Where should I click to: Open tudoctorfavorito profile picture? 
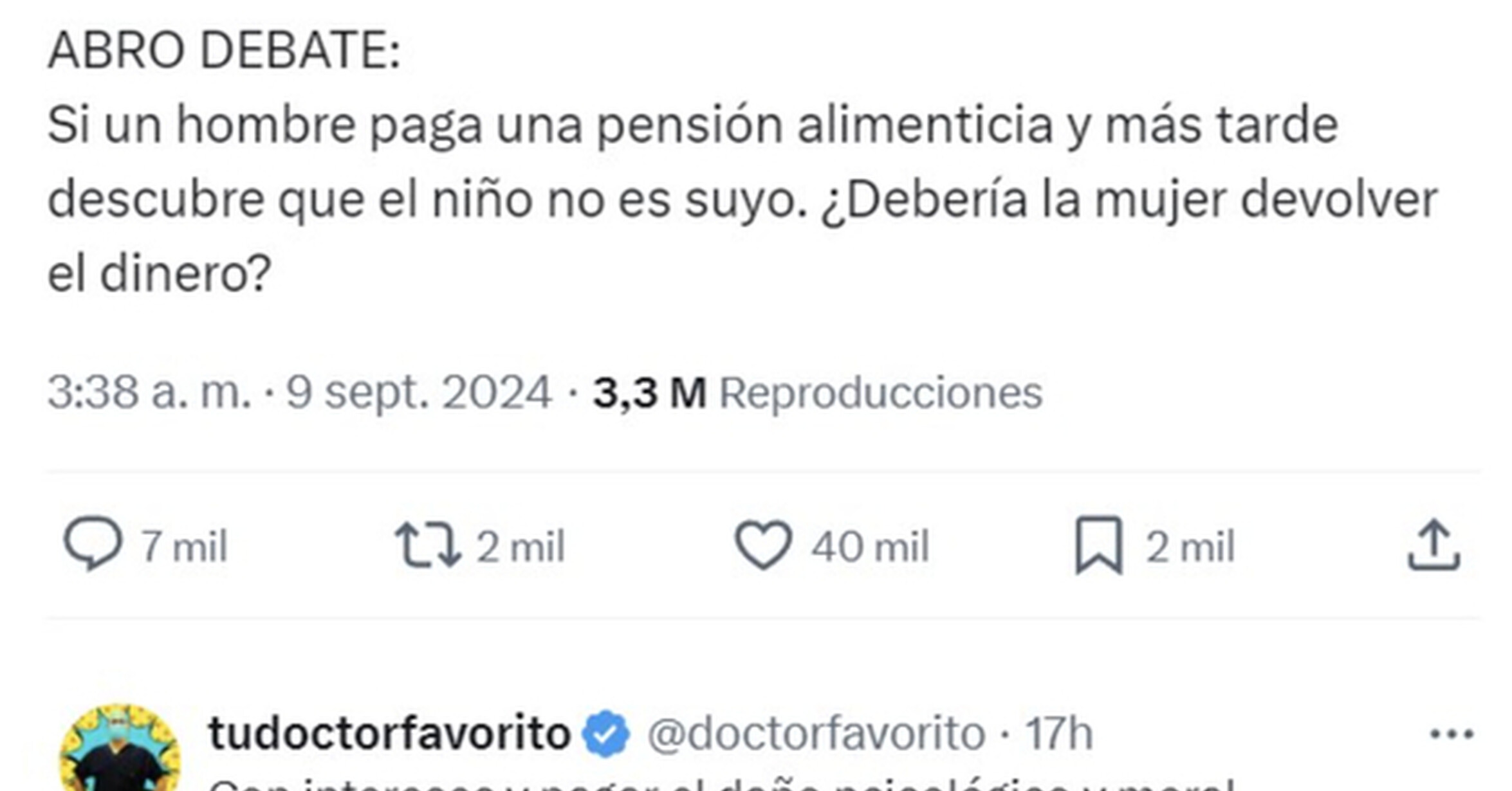click(120, 748)
